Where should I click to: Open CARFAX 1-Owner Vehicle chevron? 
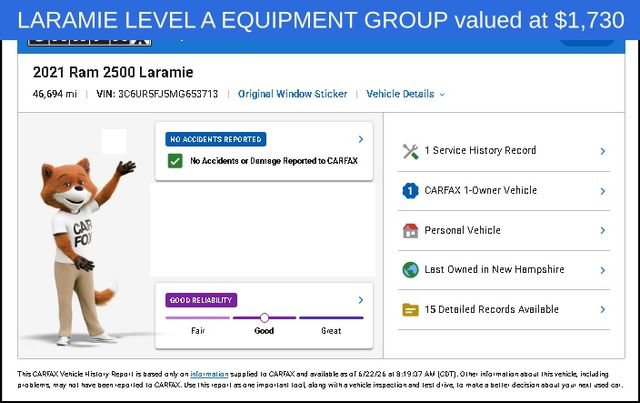pyautogui.click(x=602, y=191)
